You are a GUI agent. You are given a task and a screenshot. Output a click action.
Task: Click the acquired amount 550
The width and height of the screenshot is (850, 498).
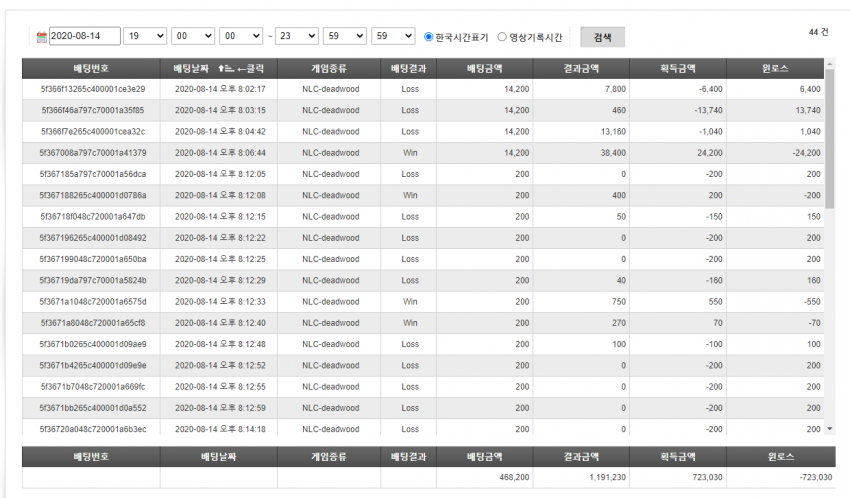pos(716,302)
